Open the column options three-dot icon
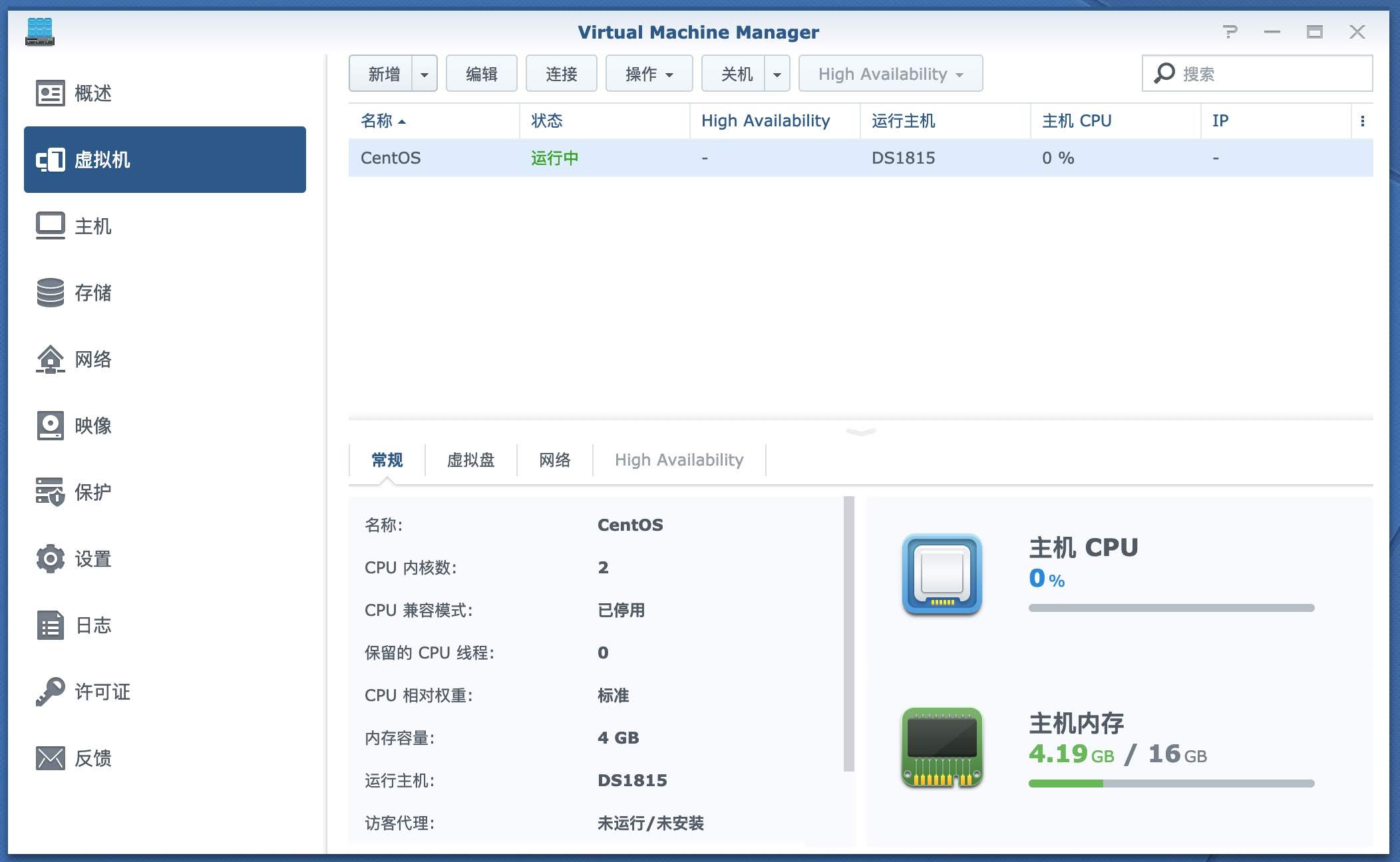 (1362, 120)
